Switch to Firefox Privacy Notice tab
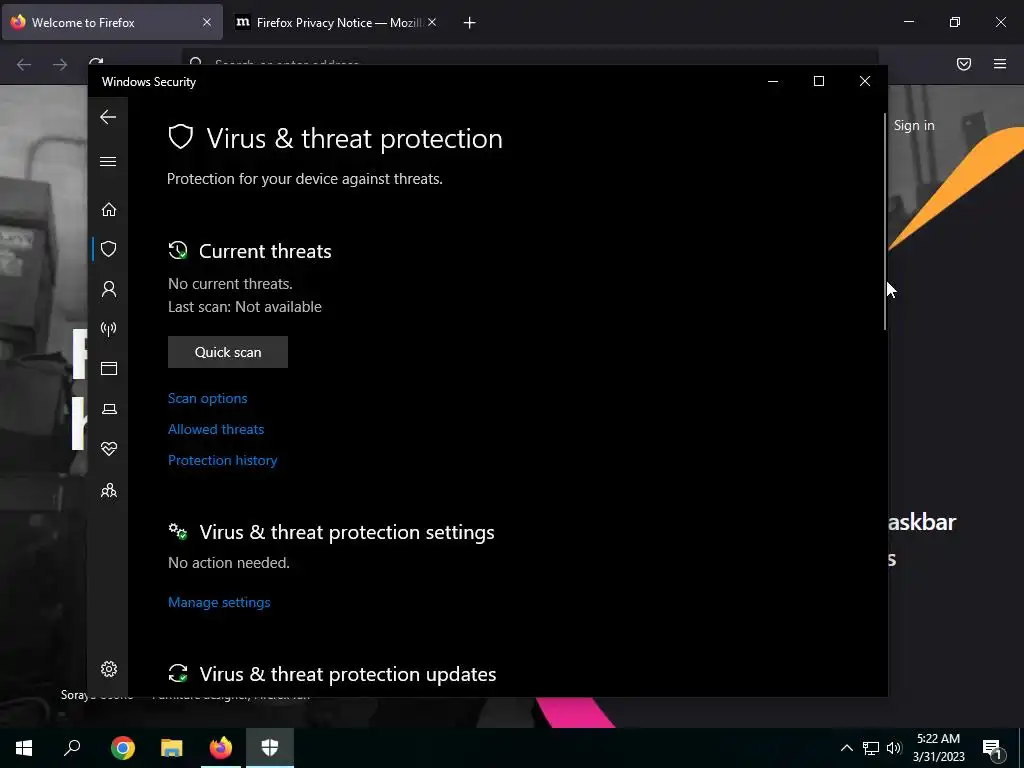Image resolution: width=1024 pixels, height=768 pixels. (x=336, y=22)
